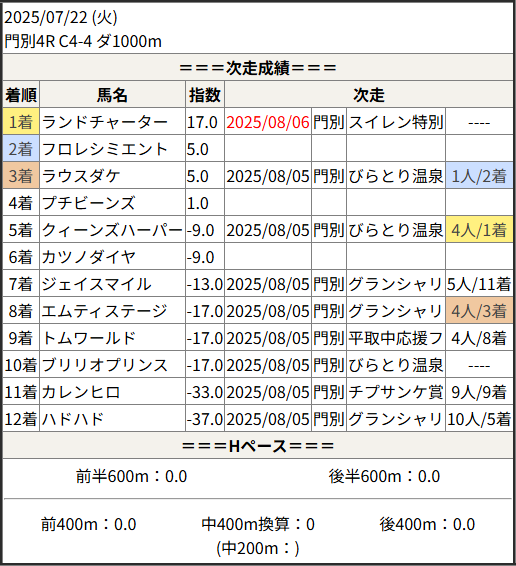Click スイレン特別 race name
516x566 pixels.
coord(396,122)
